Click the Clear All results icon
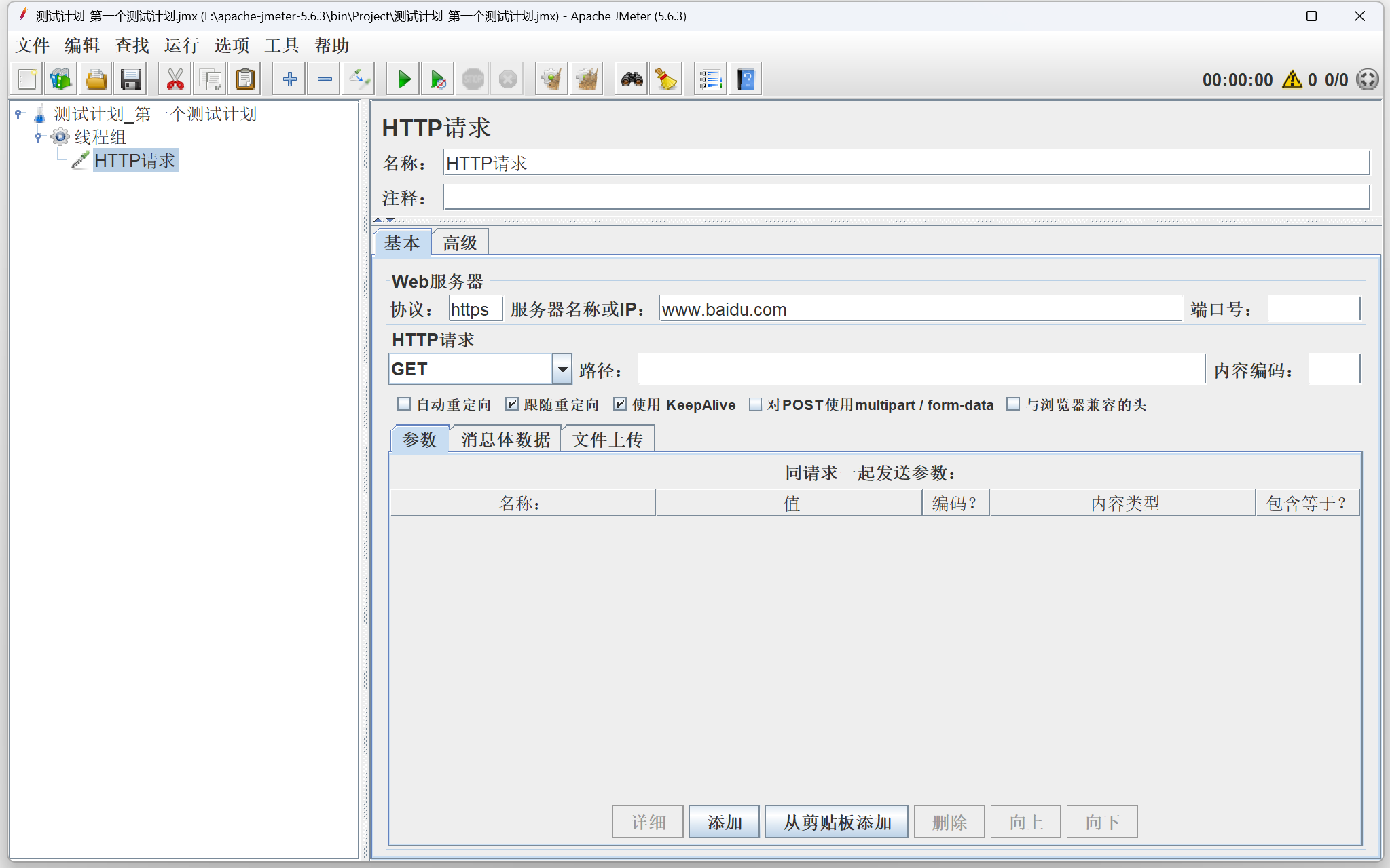 click(587, 79)
